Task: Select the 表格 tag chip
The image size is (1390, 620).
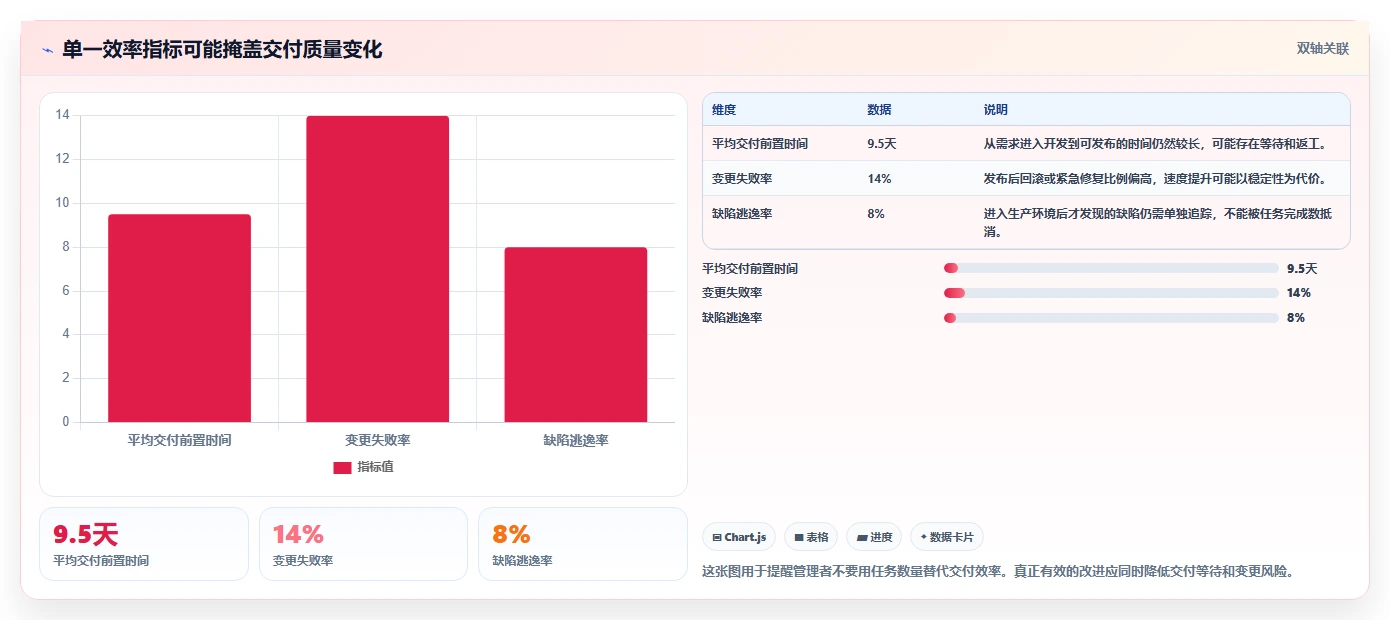Action: point(811,537)
